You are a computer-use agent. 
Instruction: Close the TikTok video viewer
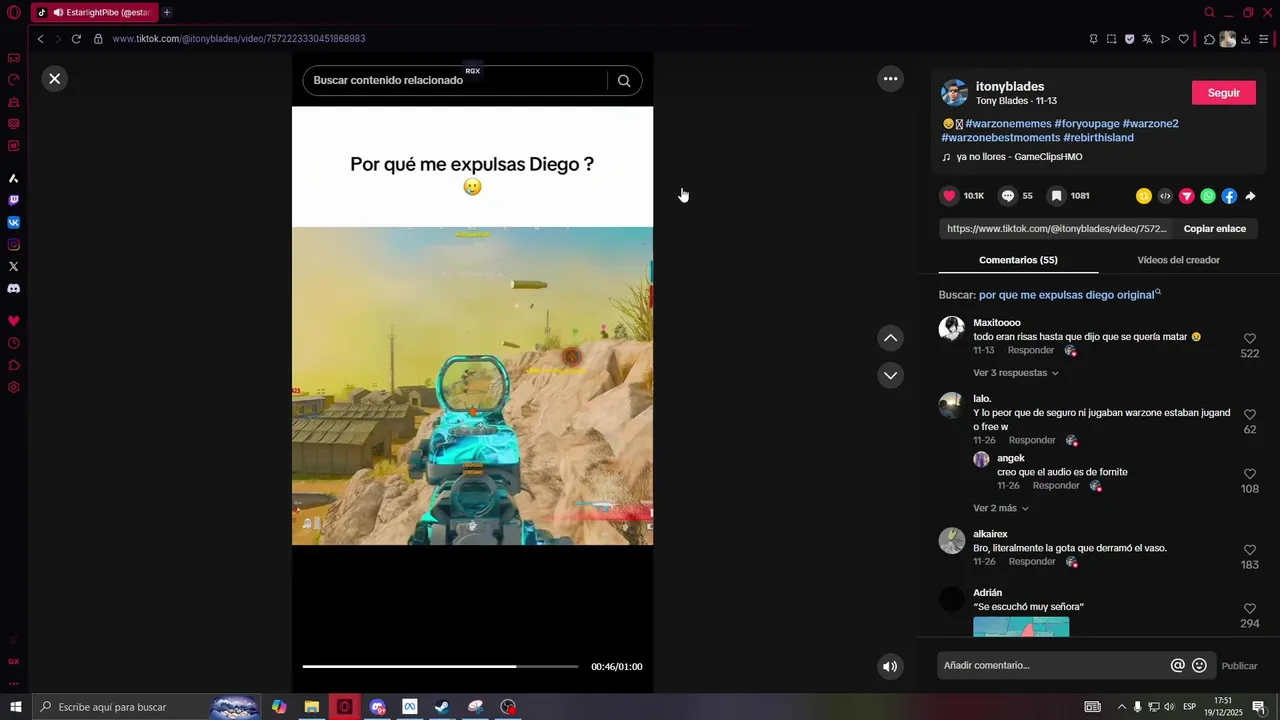(x=55, y=78)
